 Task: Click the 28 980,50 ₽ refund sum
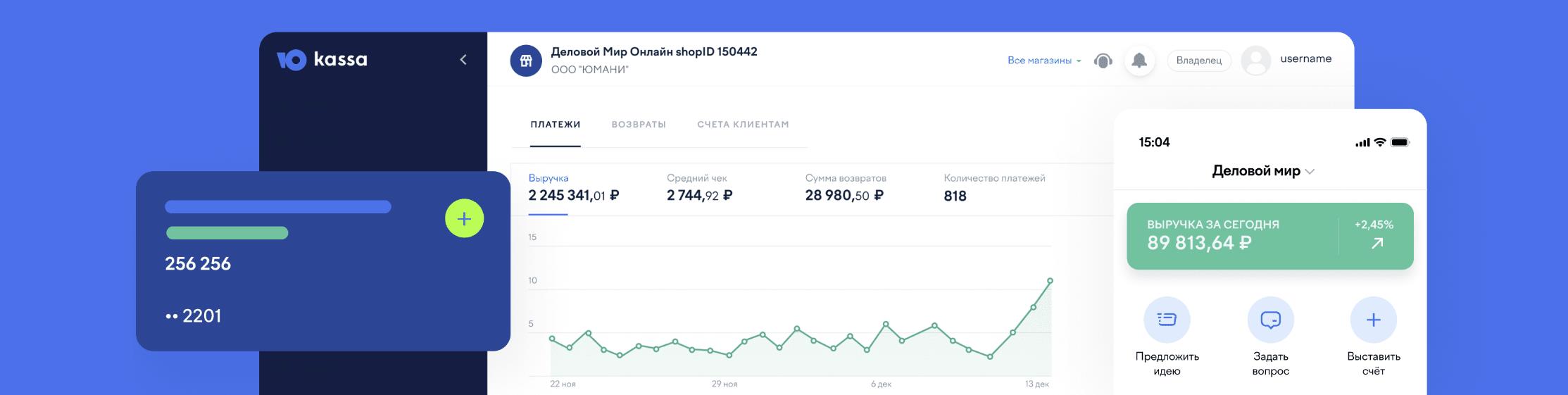point(844,196)
